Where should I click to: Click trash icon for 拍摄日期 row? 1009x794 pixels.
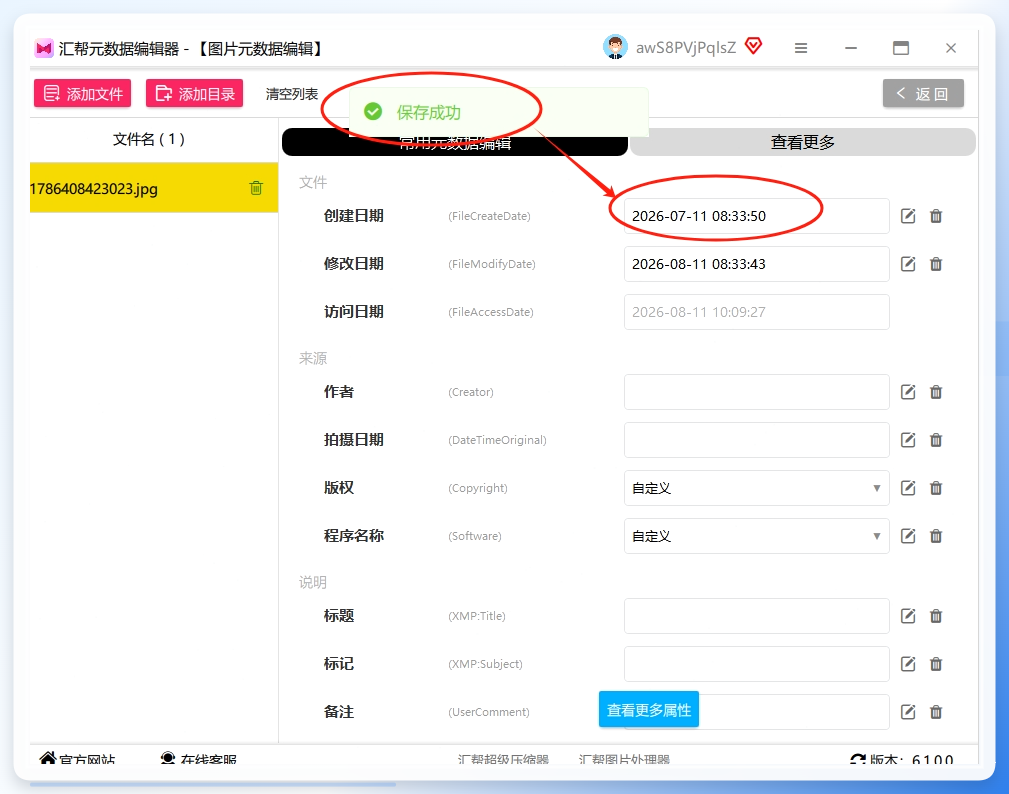(x=936, y=440)
